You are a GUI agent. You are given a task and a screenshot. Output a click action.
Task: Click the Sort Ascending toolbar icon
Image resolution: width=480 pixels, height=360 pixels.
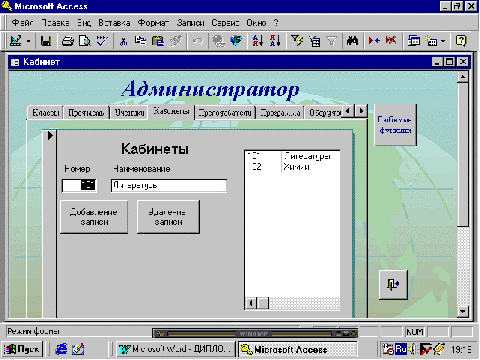click(258, 41)
